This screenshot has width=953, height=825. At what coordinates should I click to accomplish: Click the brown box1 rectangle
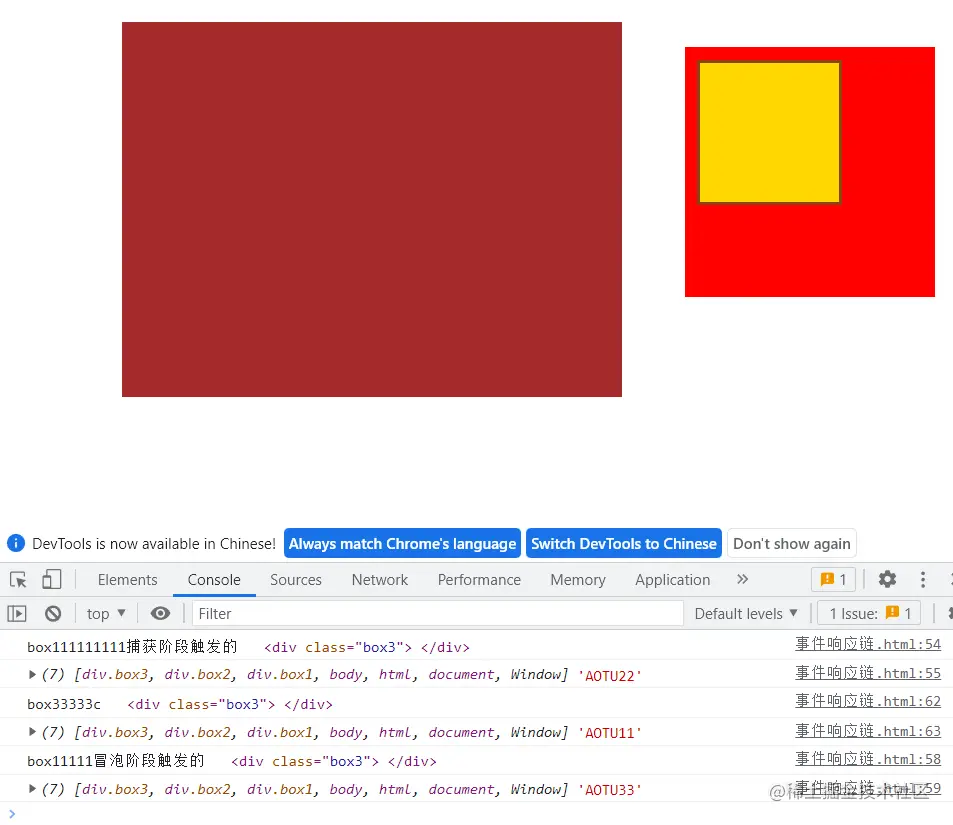[371, 210]
